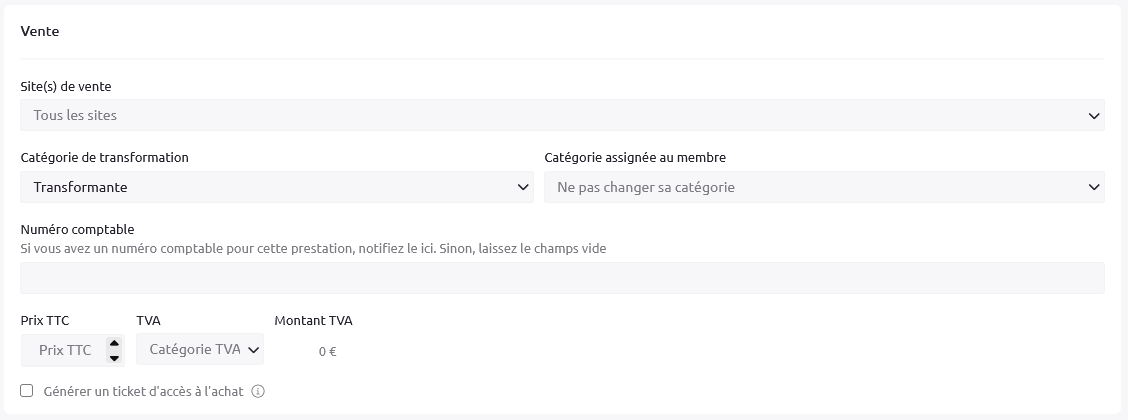Click the Montant TVA 0 € value
1128x420 pixels.
point(327,352)
